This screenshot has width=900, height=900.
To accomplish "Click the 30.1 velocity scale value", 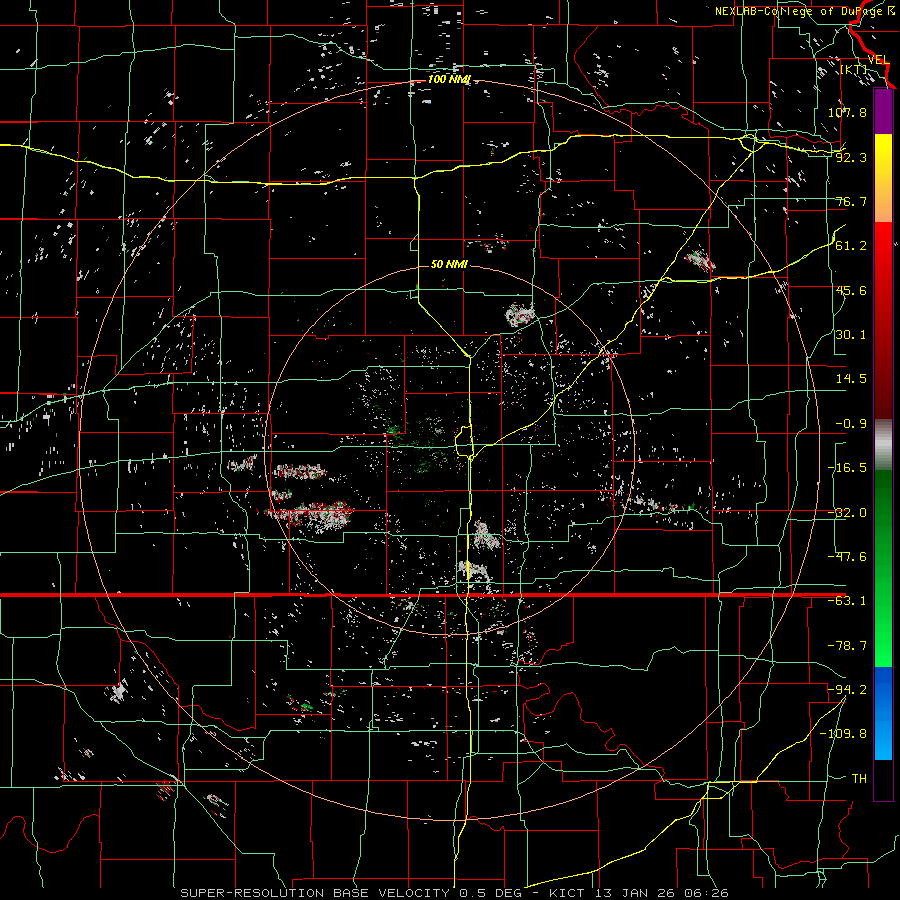I will pos(851,335).
